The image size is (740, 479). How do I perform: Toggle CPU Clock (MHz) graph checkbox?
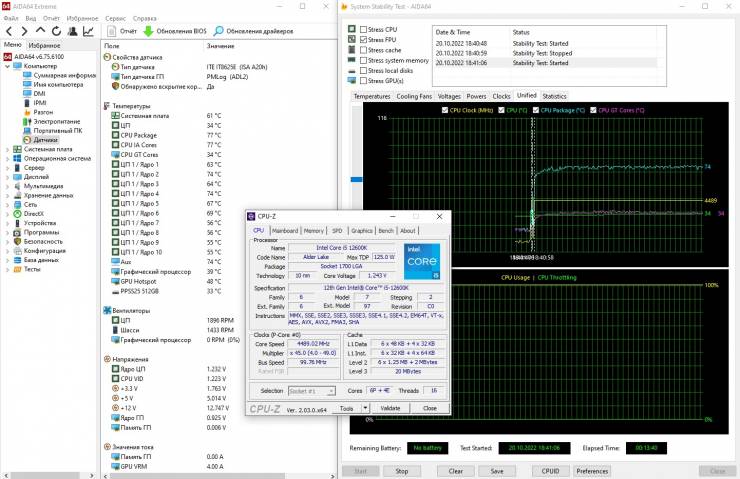(x=445, y=110)
